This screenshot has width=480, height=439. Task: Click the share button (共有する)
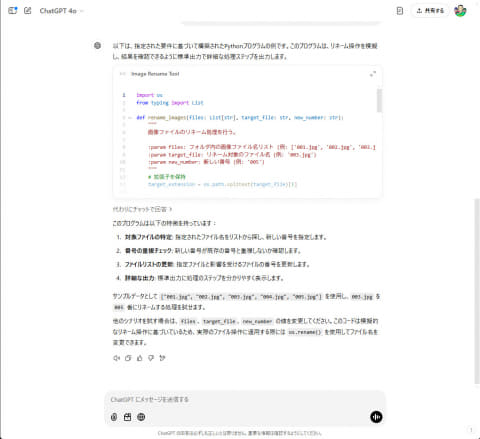(430, 11)
